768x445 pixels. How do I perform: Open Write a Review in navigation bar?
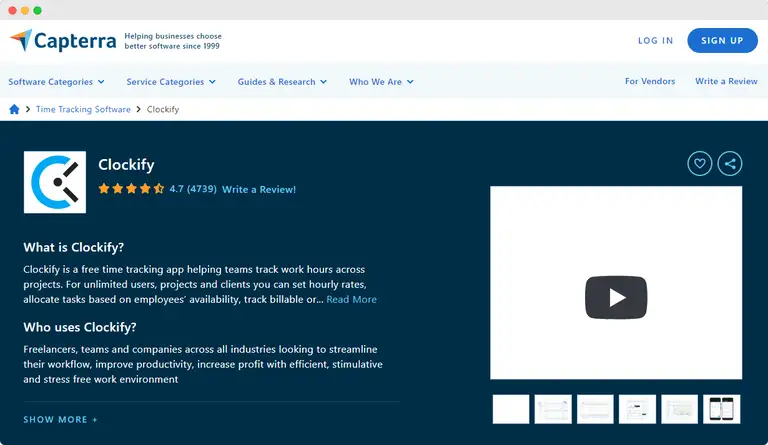[726, 82]
